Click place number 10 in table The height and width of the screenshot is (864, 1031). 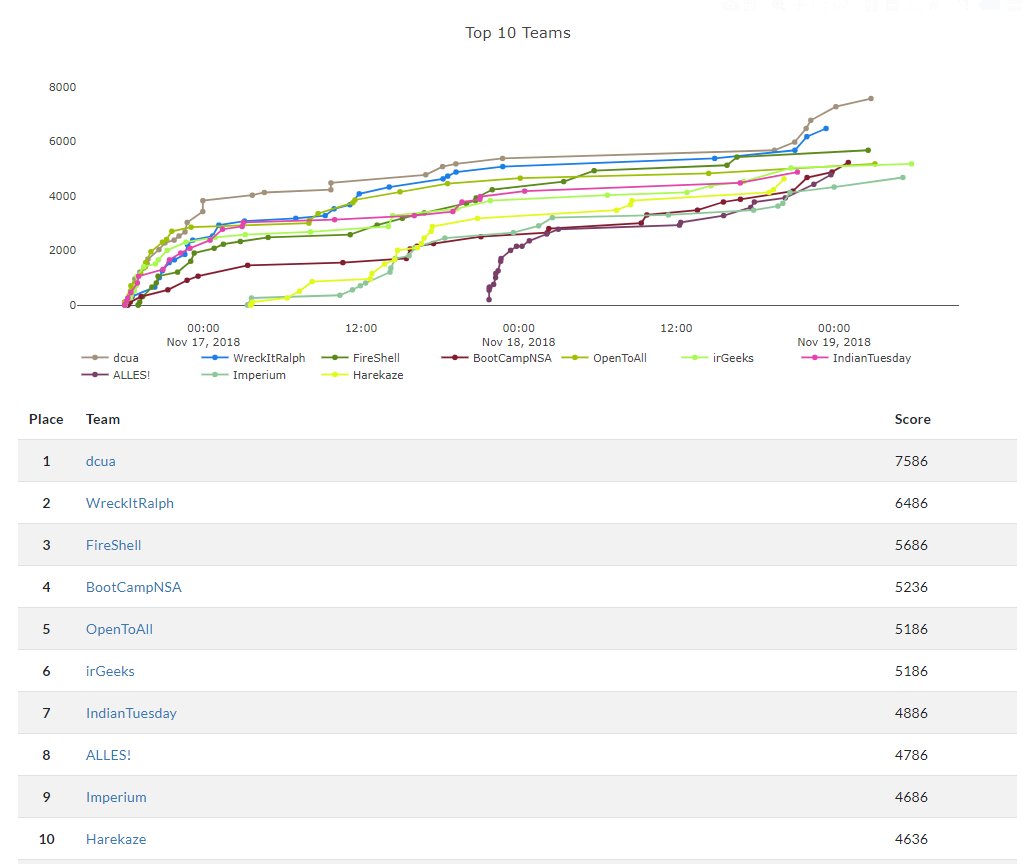point(47,839)
